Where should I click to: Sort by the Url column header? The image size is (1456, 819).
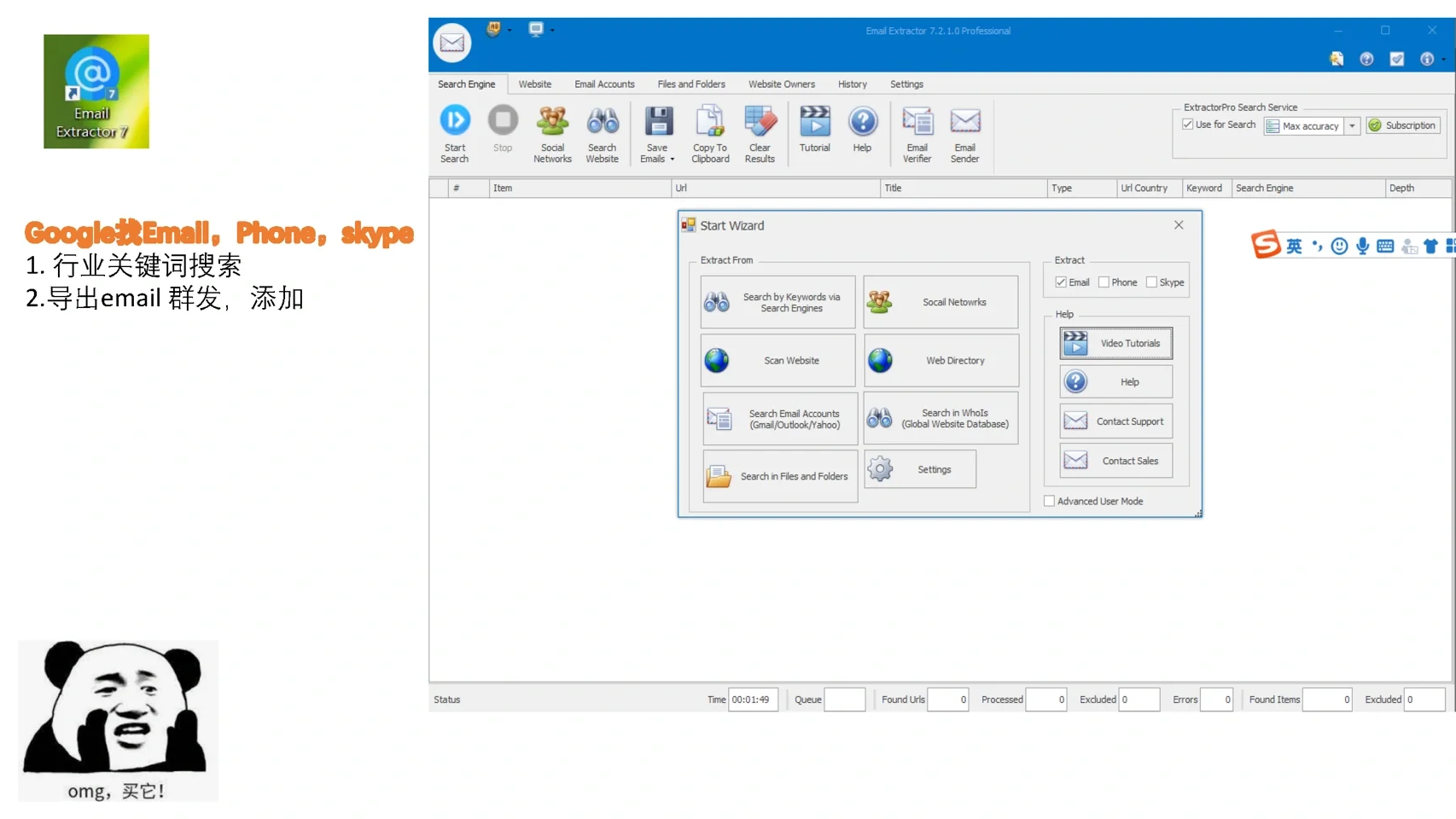click(776, 188)
